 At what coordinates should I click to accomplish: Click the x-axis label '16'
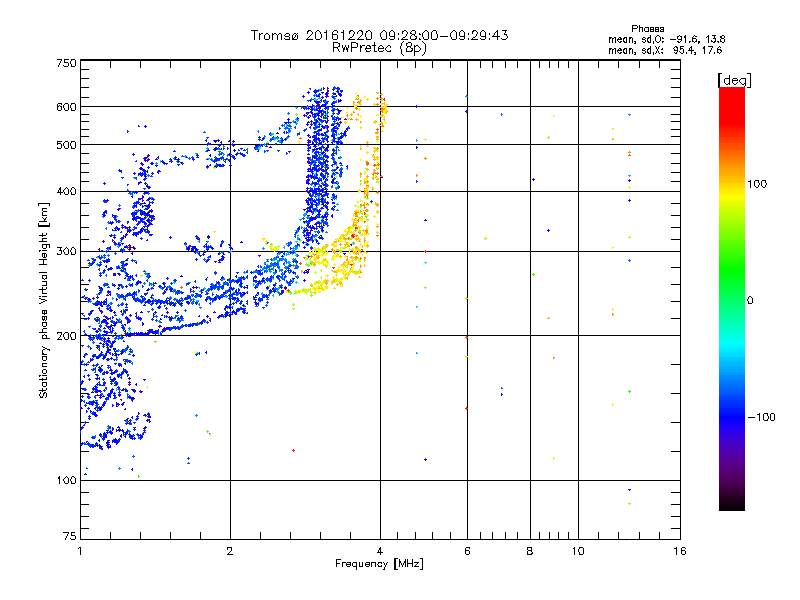coord(680,551)
